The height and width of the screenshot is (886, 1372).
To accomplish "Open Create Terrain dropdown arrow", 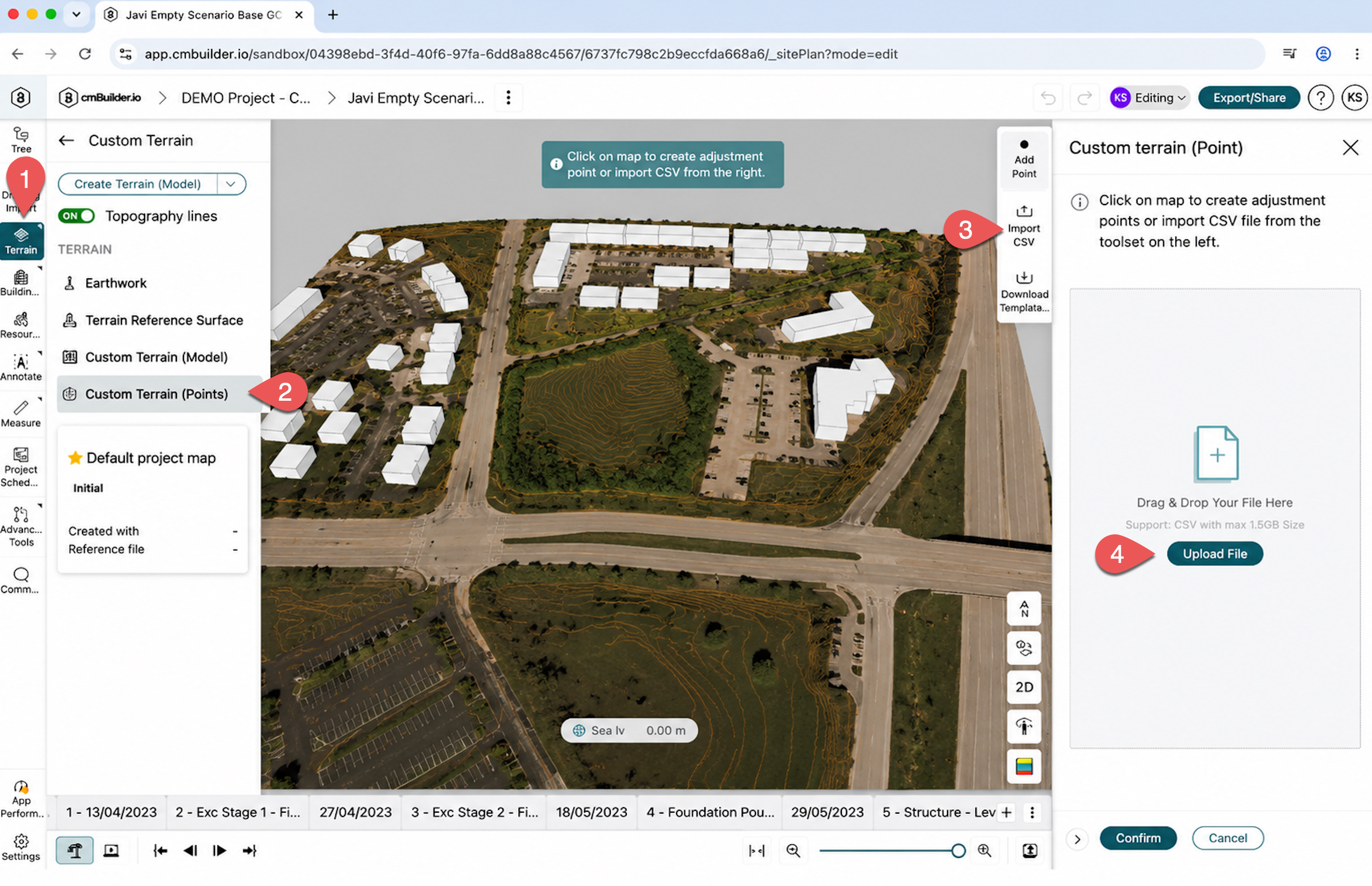I will click(x=231, y=184).
